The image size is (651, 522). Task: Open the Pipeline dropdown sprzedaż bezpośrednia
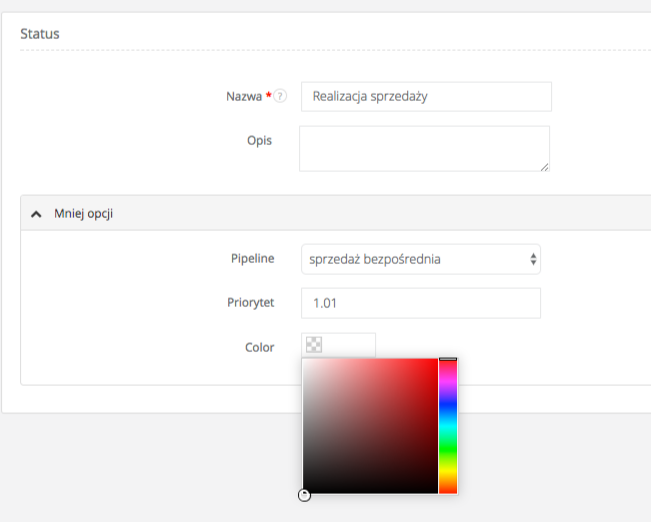(420, 260)
